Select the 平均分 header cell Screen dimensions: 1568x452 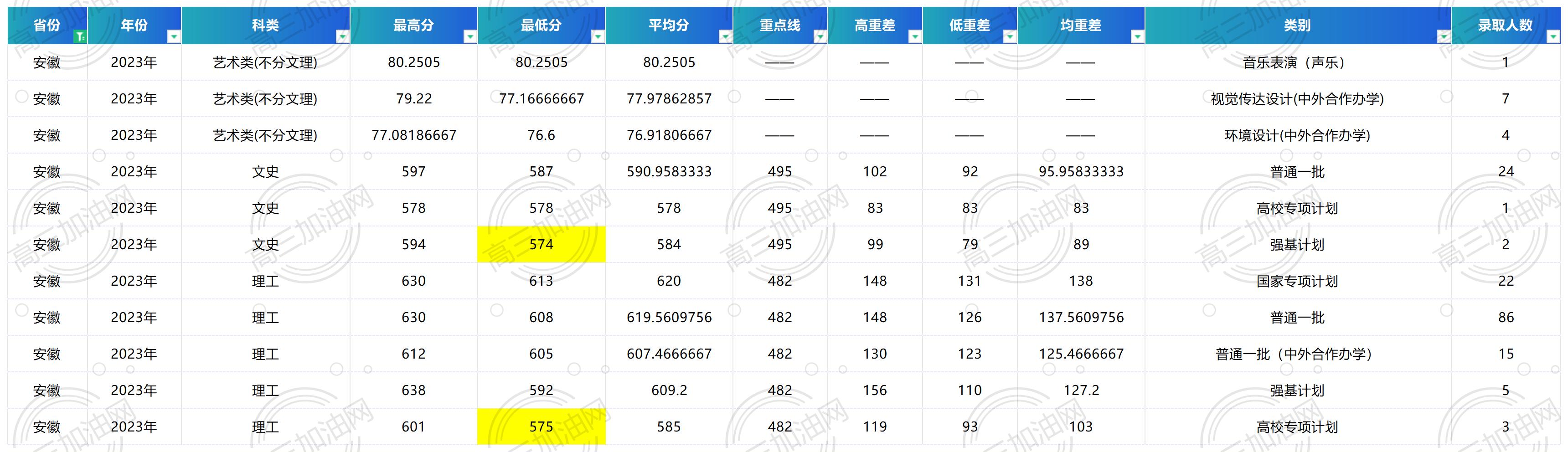[x=669, y=26]
